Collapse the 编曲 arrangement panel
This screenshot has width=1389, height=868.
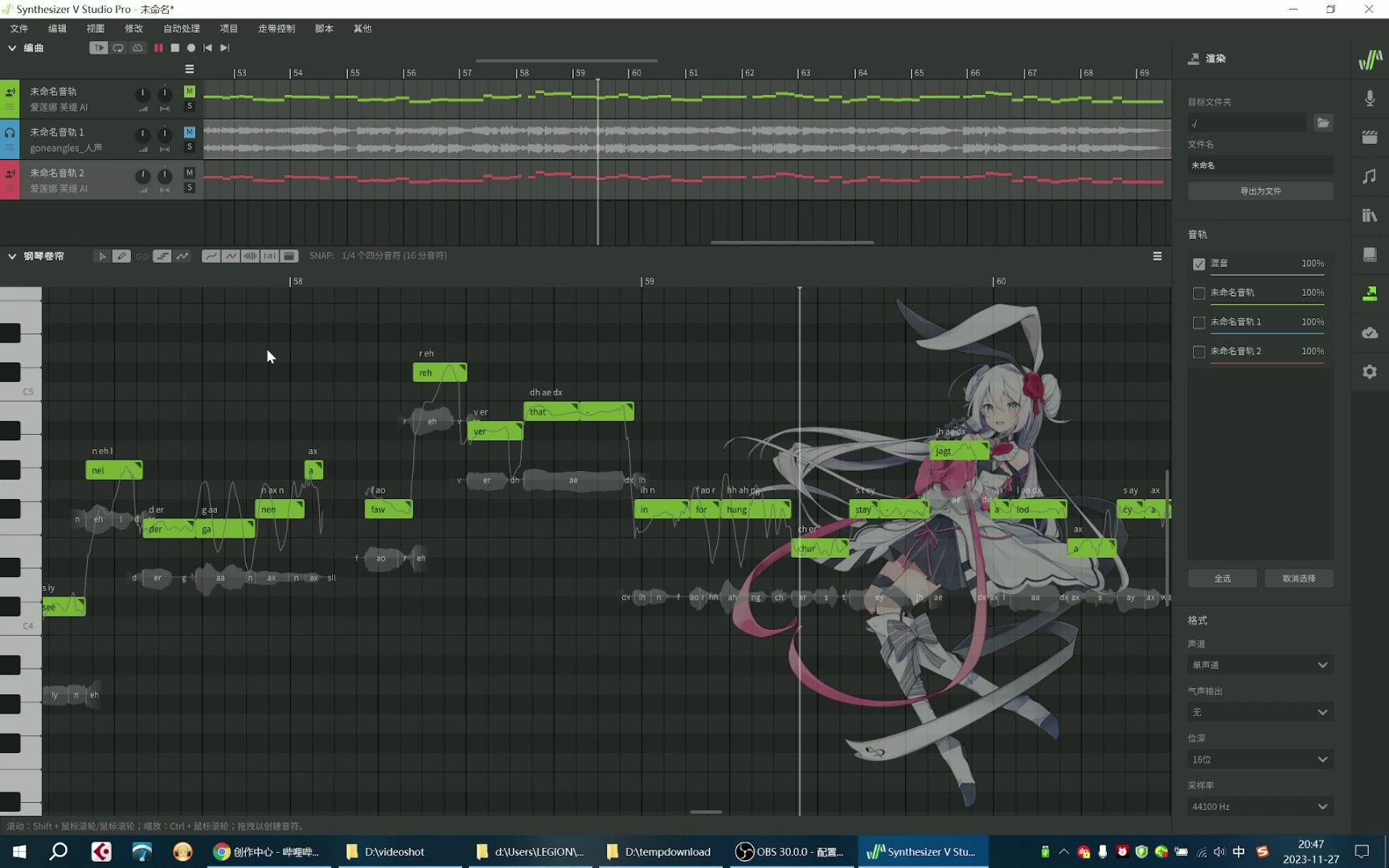tap(12, 48)
